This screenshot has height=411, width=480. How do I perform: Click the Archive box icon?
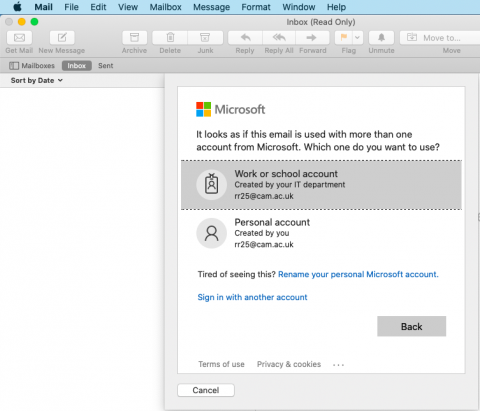[x=134, y=38]
